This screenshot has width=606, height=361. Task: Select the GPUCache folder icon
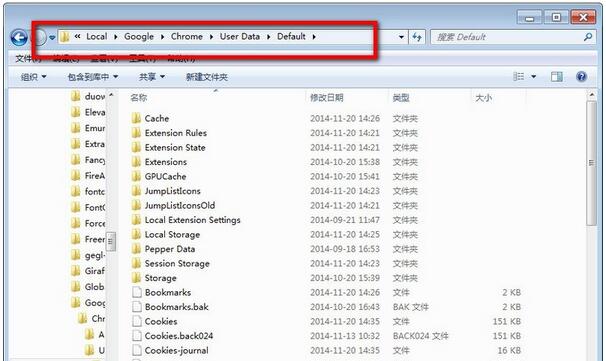point(136,176)
